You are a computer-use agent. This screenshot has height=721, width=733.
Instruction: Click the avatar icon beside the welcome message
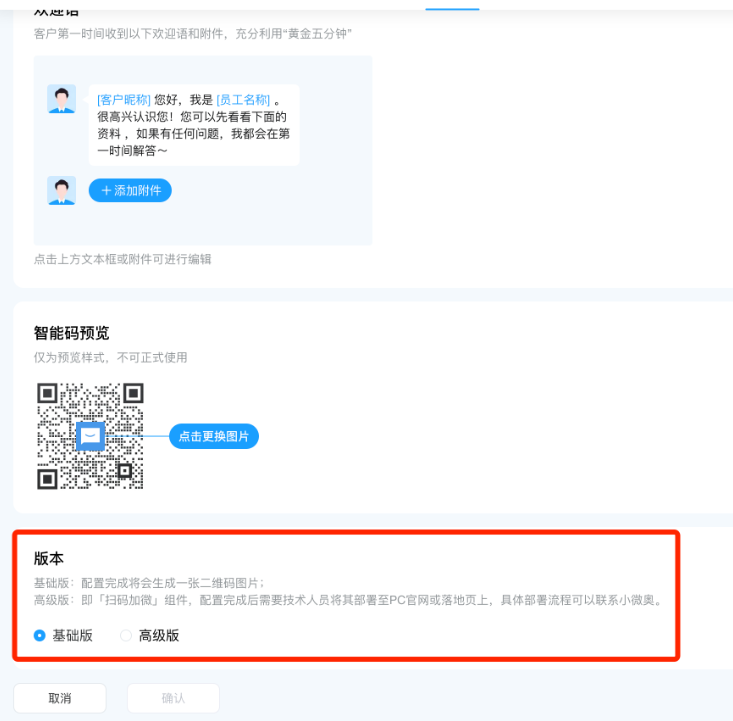click(x=61, y=99)
